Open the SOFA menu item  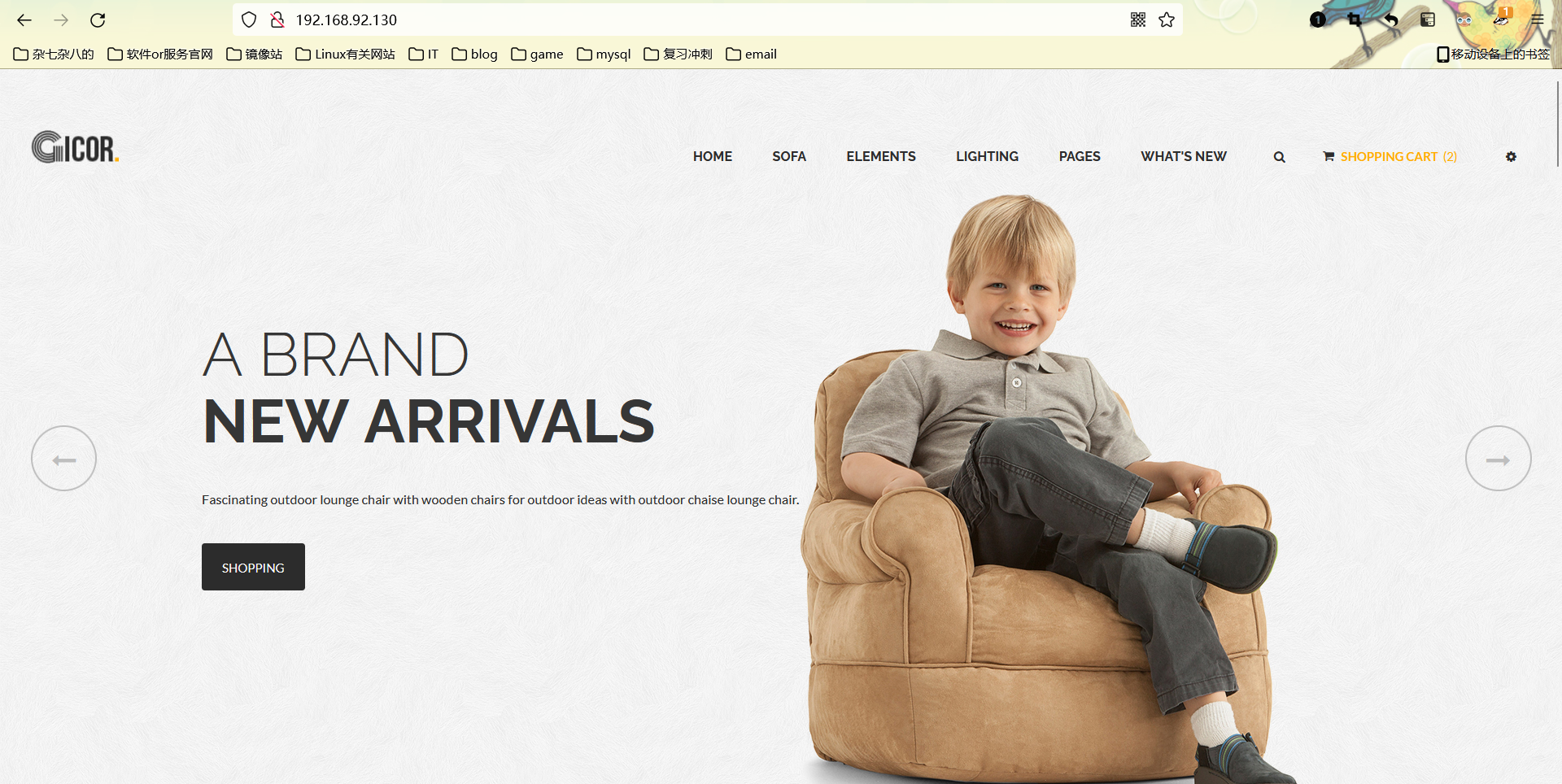789,156
